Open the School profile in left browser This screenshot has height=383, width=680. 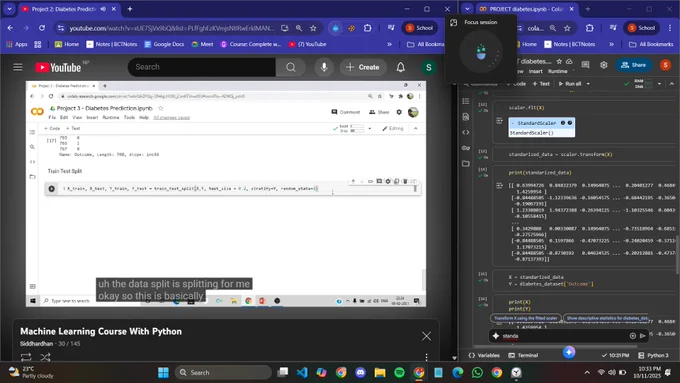coord(419,28)
